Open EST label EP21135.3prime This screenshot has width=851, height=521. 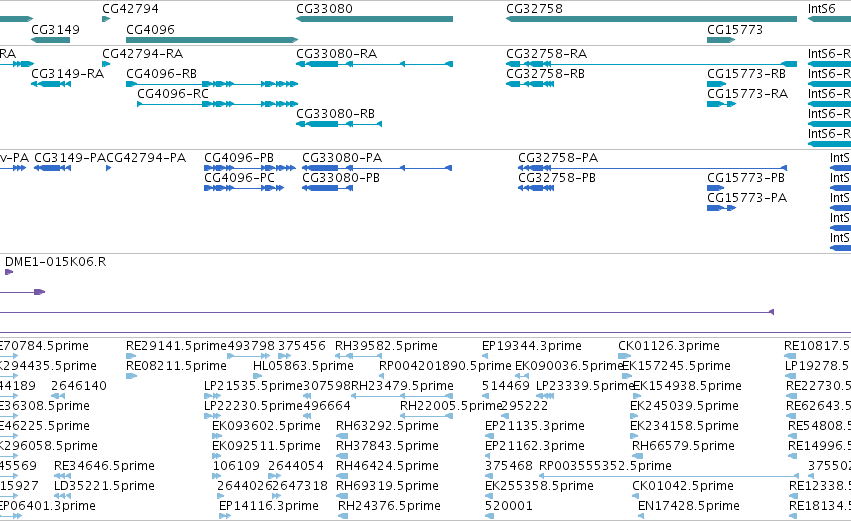point(535,425)
